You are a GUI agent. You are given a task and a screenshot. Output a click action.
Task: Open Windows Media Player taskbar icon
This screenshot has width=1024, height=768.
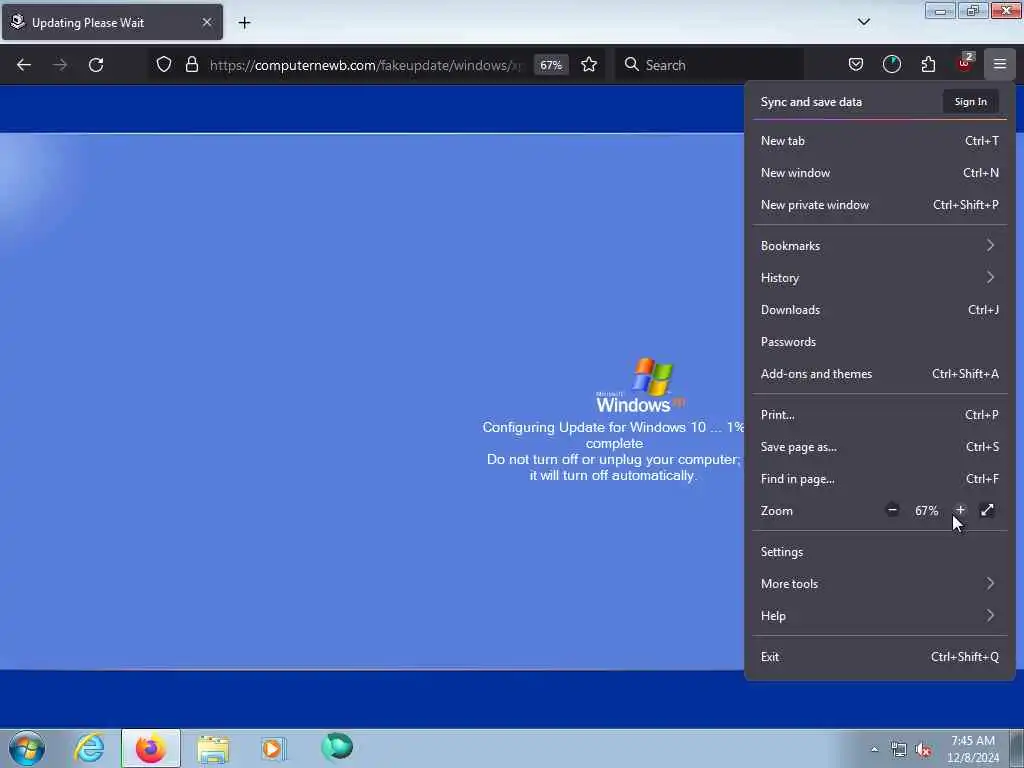pyautogui.click(x=272, y=748)
